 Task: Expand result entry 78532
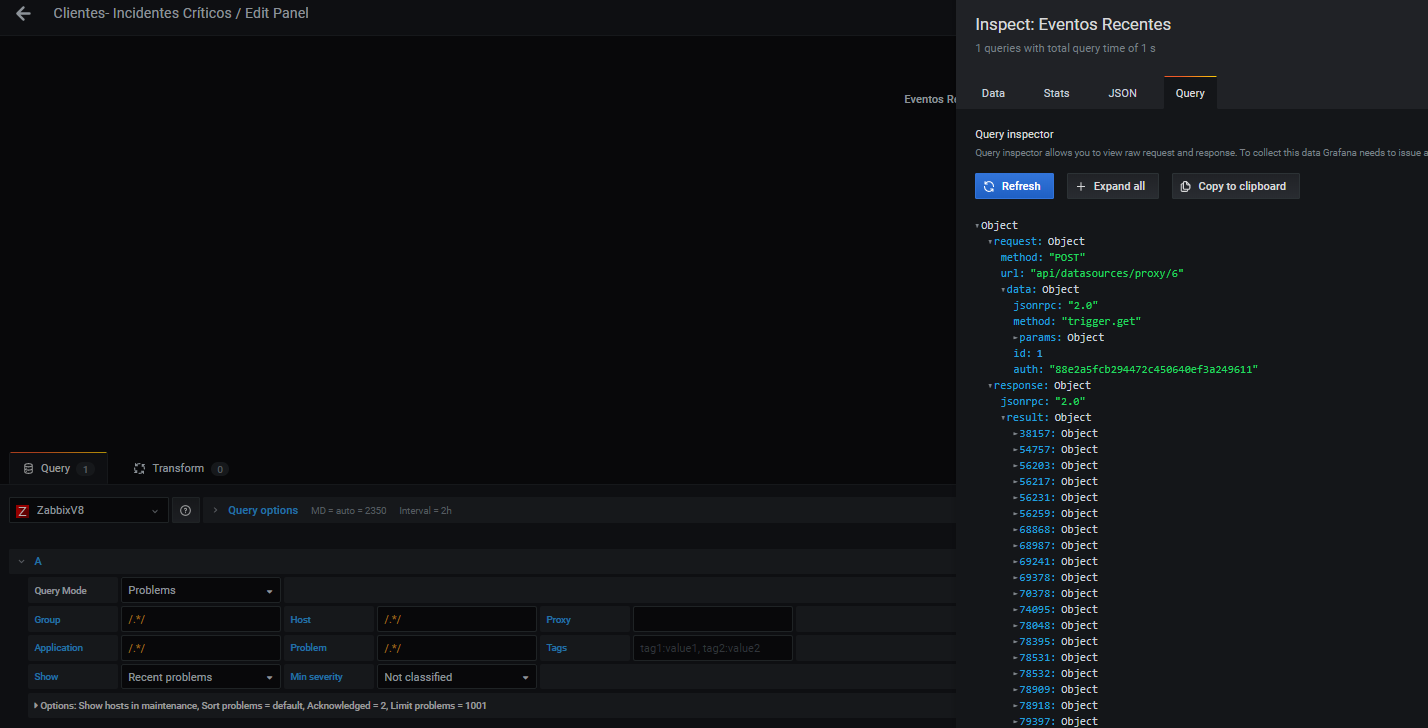tap(1016, 674)
